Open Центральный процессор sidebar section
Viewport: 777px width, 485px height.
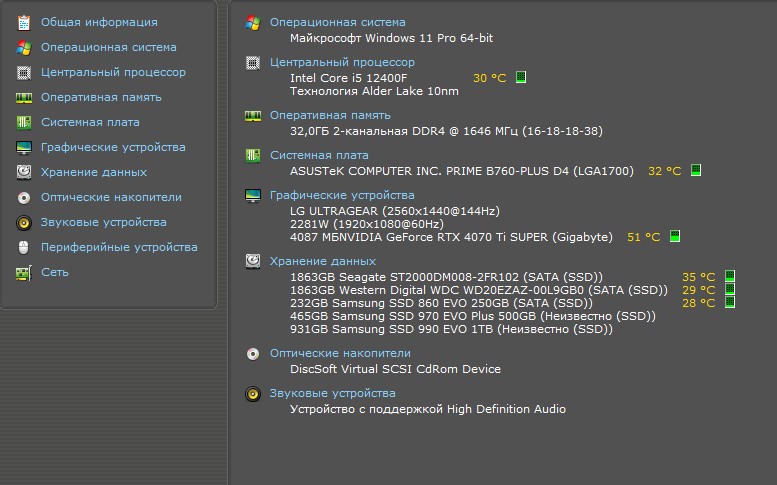click(113, 72)
